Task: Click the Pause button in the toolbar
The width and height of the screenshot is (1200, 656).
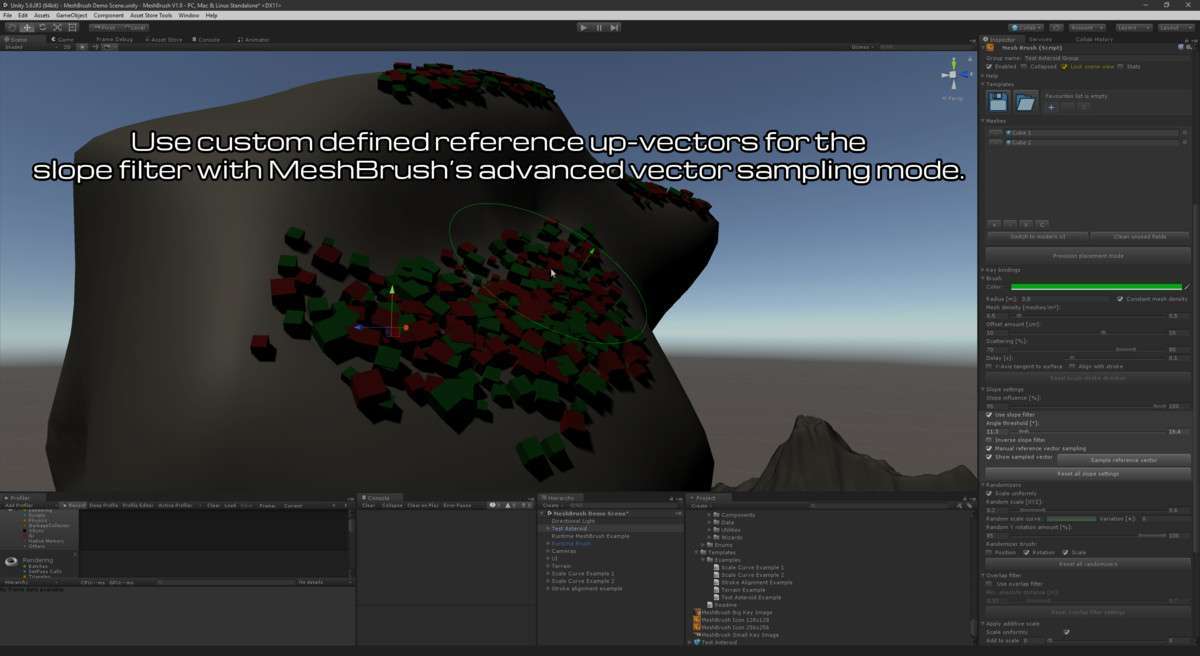Action: [599, 27]
